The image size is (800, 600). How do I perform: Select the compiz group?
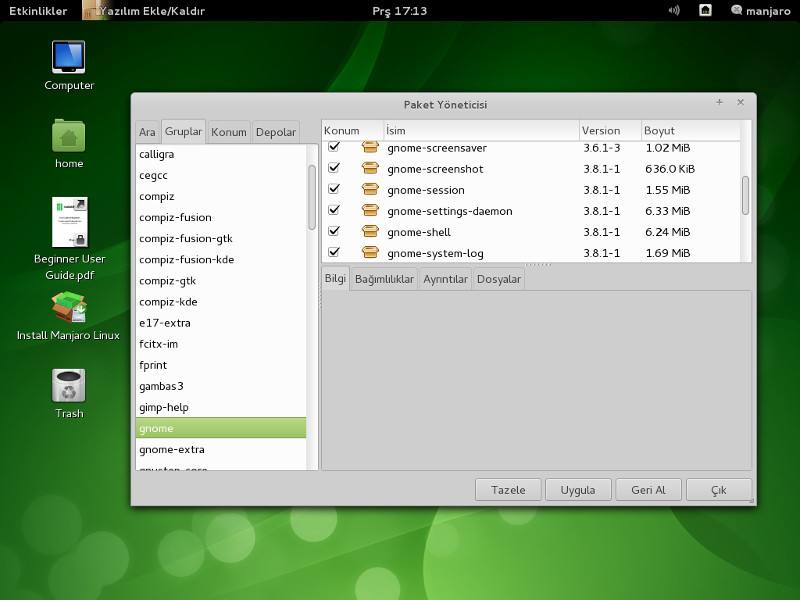coord(221,196)
